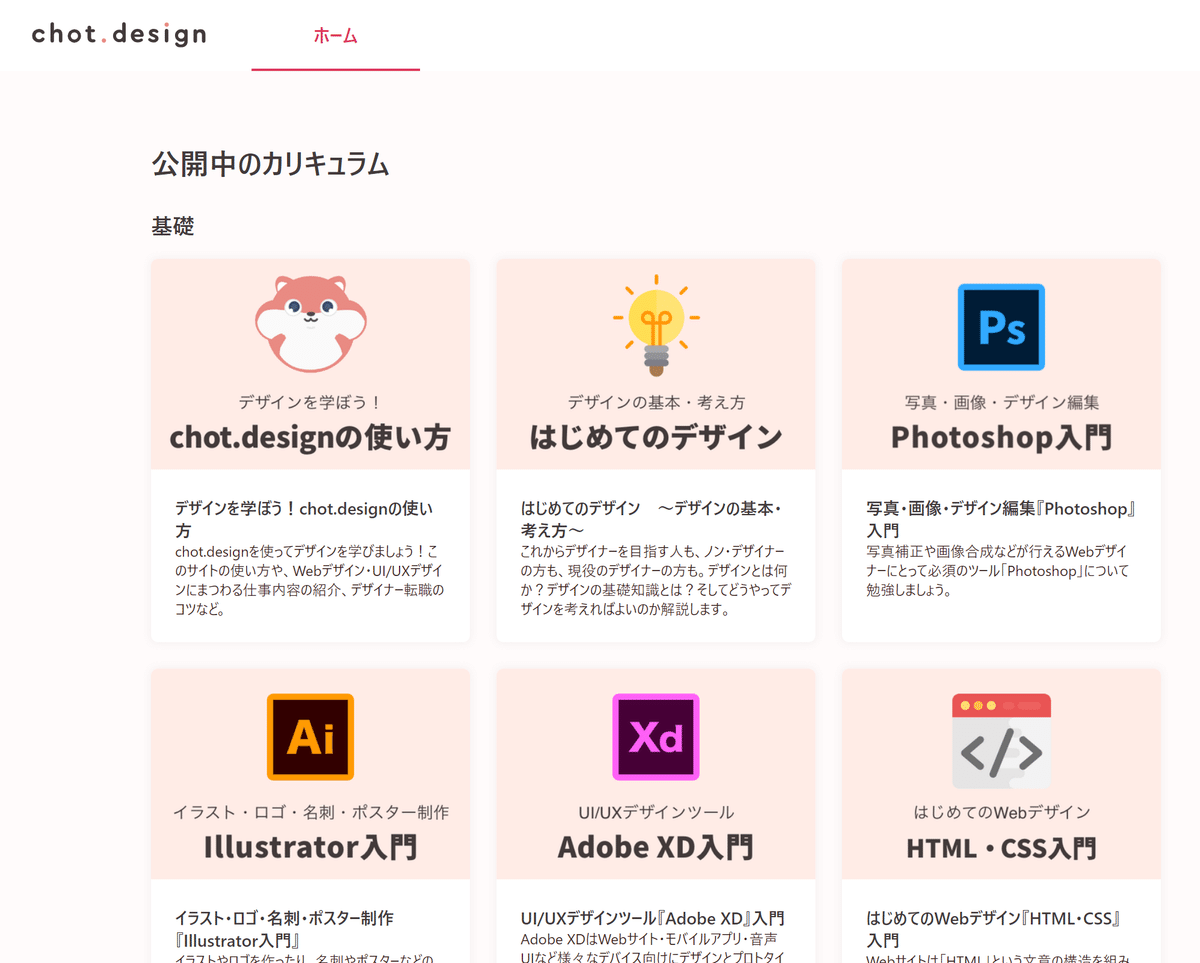
Task: Click the subtitle UI/UXデザインツール
Action: pyautogui.click(x=656, y=812)
